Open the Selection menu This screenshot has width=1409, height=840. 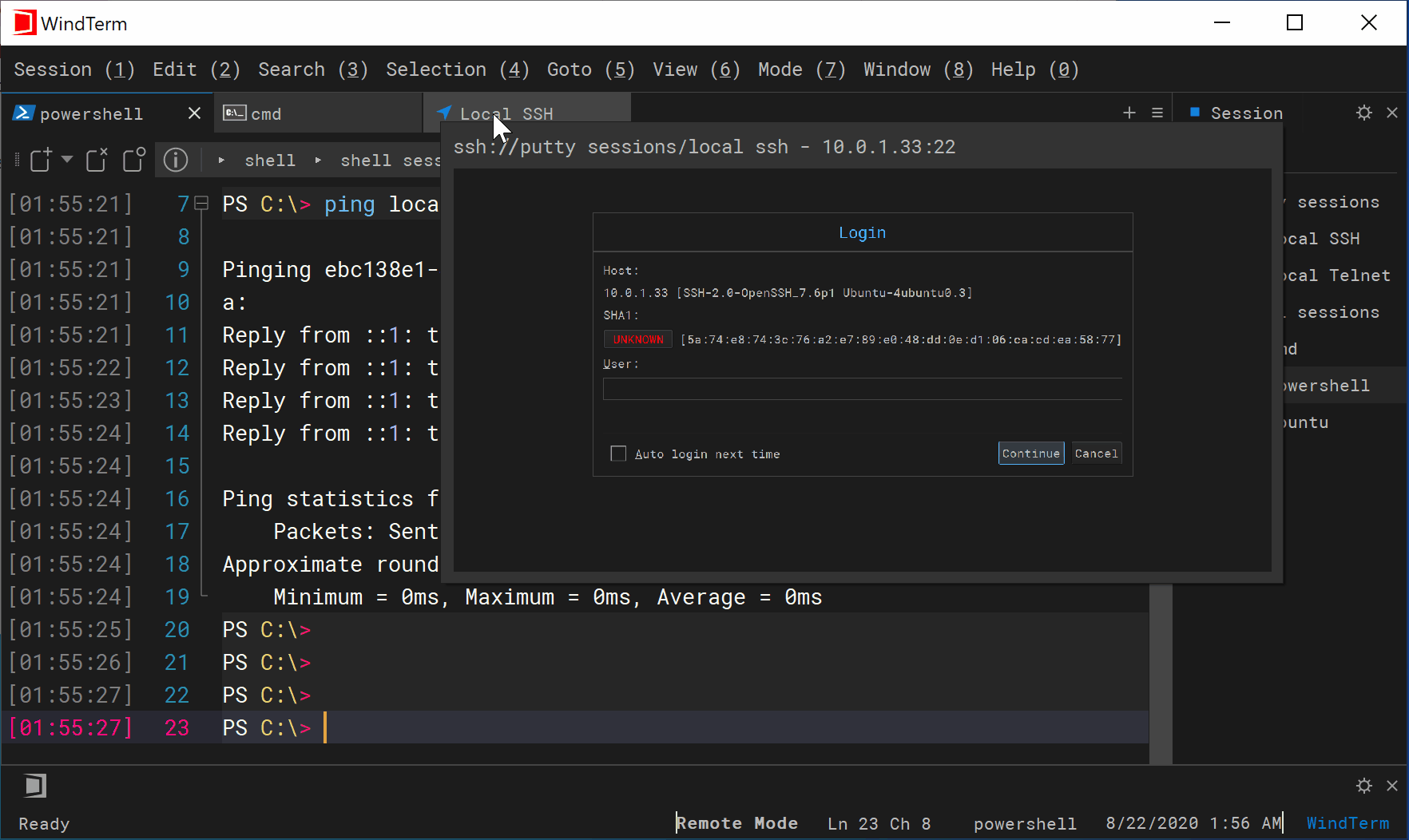[x=458, y=69]
